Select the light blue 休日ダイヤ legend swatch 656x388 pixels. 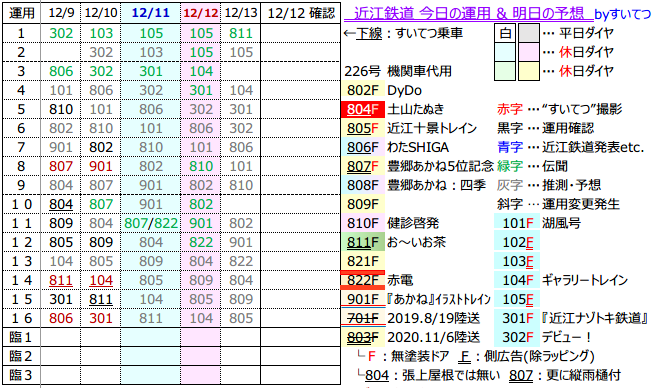[505, 52]
